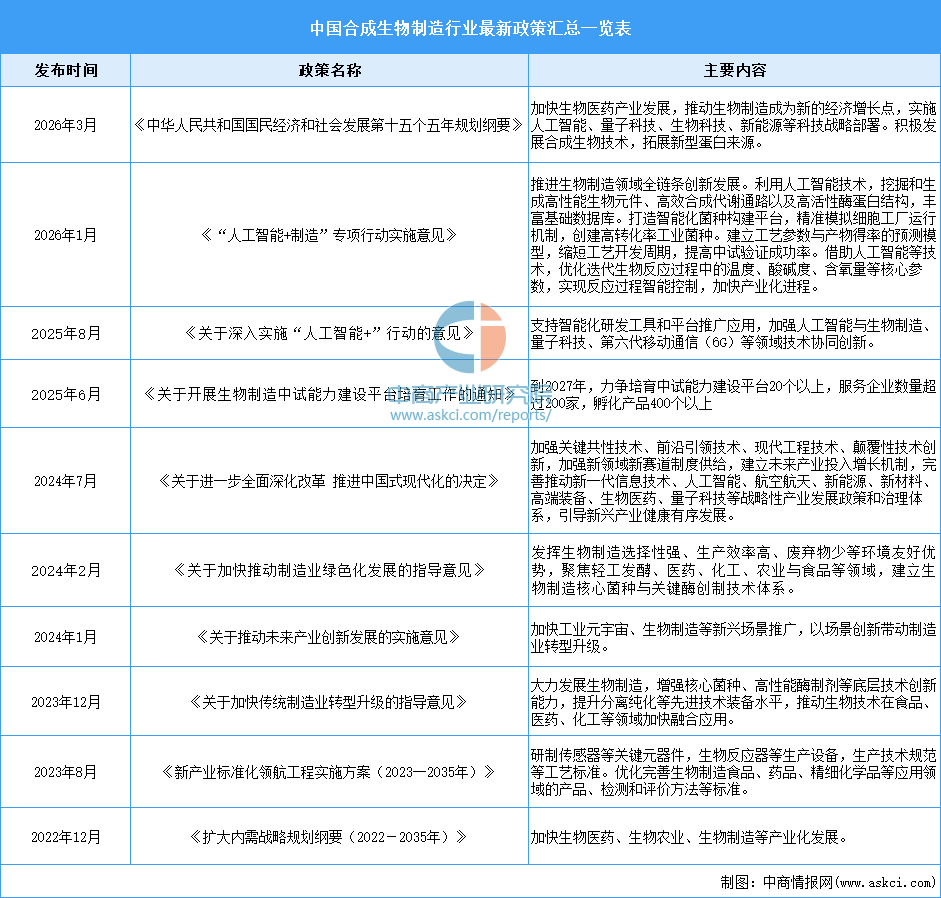Select the 推进中国式现代化的决定 policy name
Screen dimensions: 941x898
pos(329,480)
